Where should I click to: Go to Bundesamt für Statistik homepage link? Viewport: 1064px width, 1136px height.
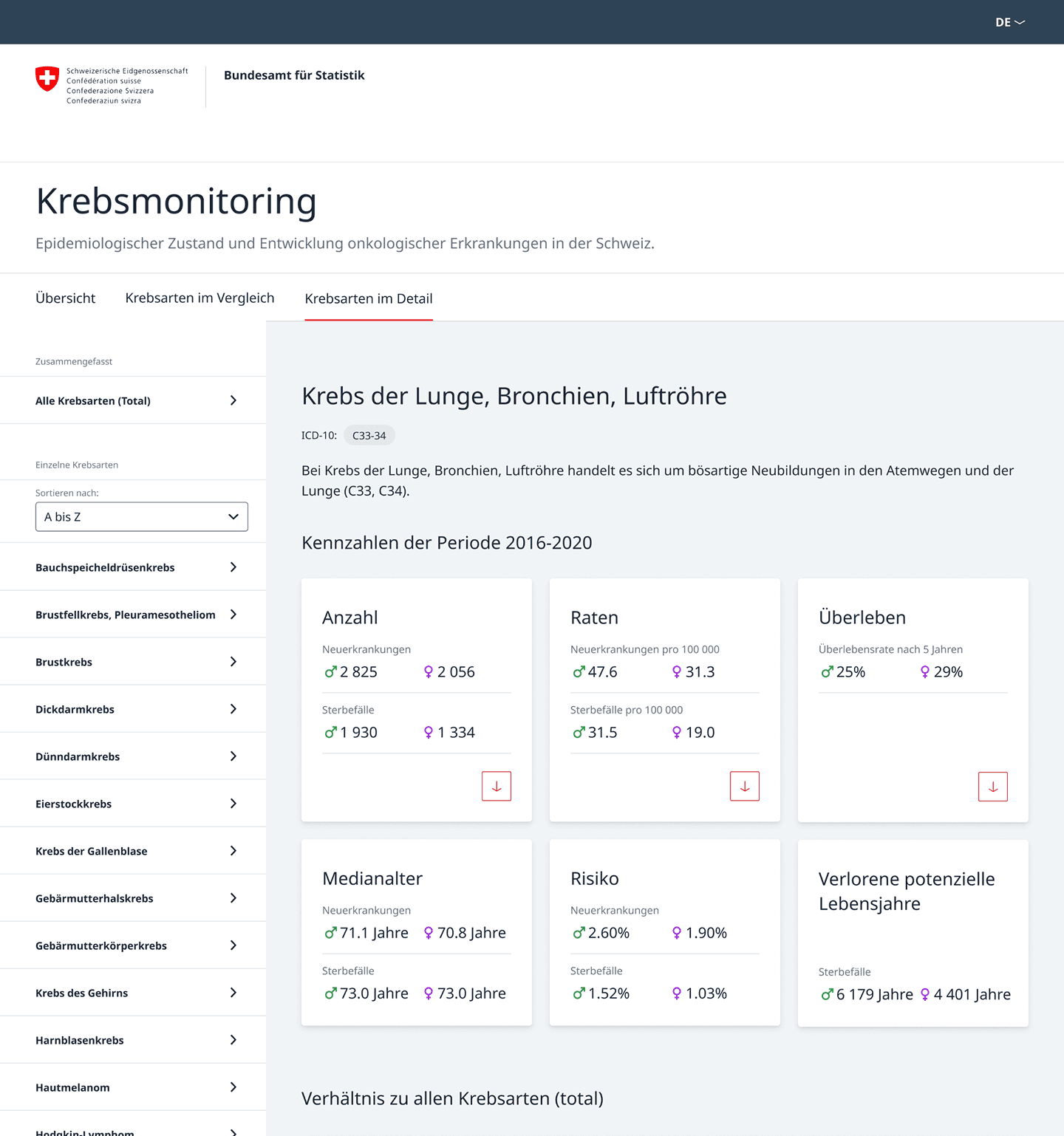pyautogui.click(x=294, y=75)
